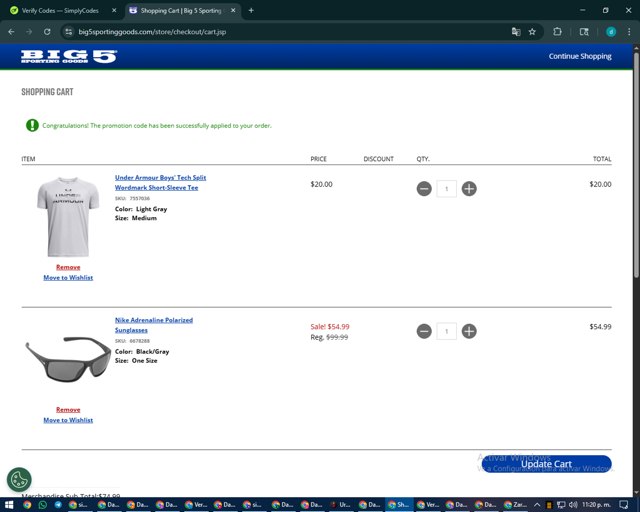Open the Chrome three-dot menu
640x512 pixels.
click(x=629, y=32)
